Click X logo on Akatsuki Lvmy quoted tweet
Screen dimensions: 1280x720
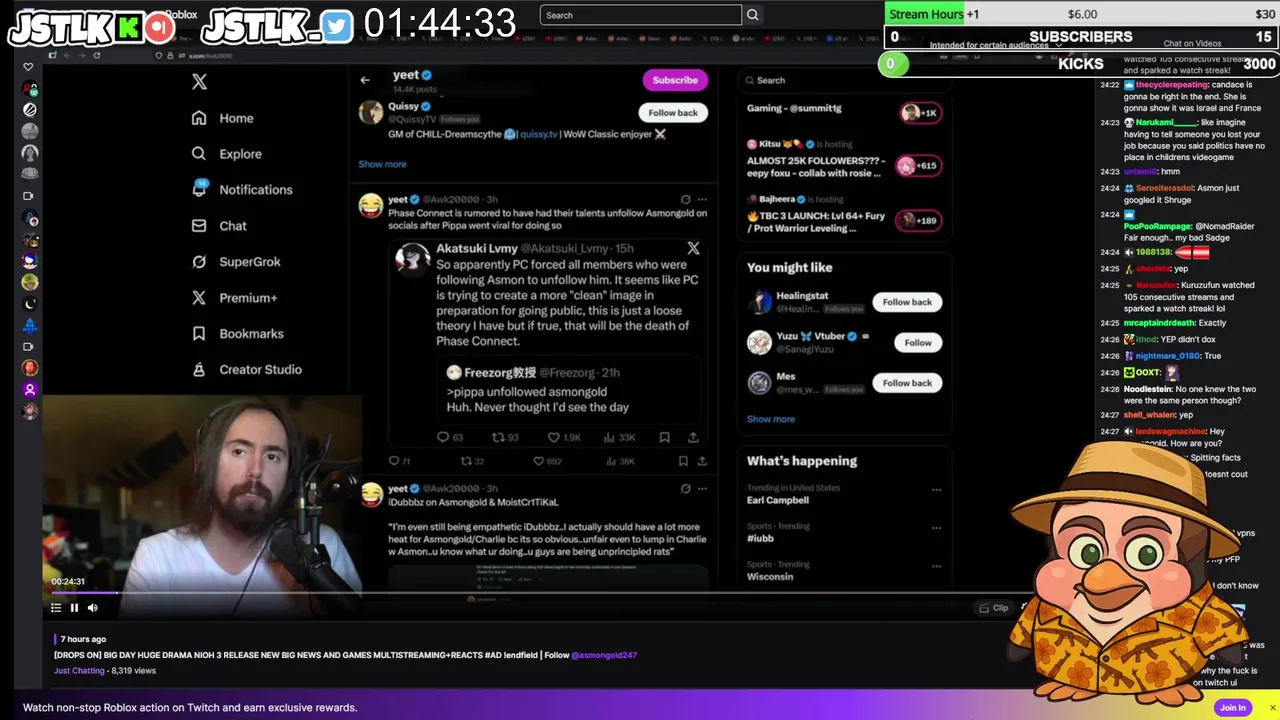(693, 248)
